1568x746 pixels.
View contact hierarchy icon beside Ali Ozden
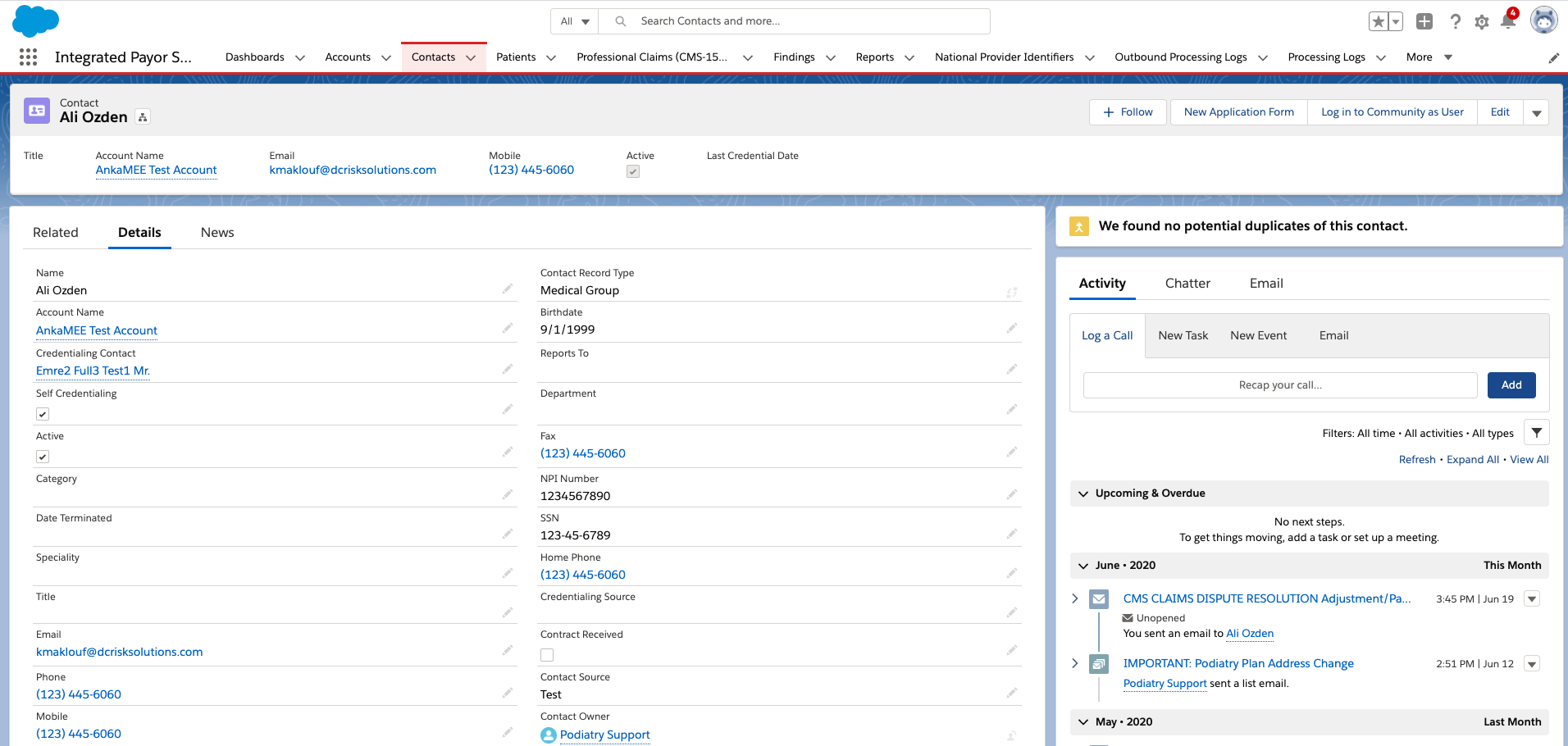[x=143, y=117]
